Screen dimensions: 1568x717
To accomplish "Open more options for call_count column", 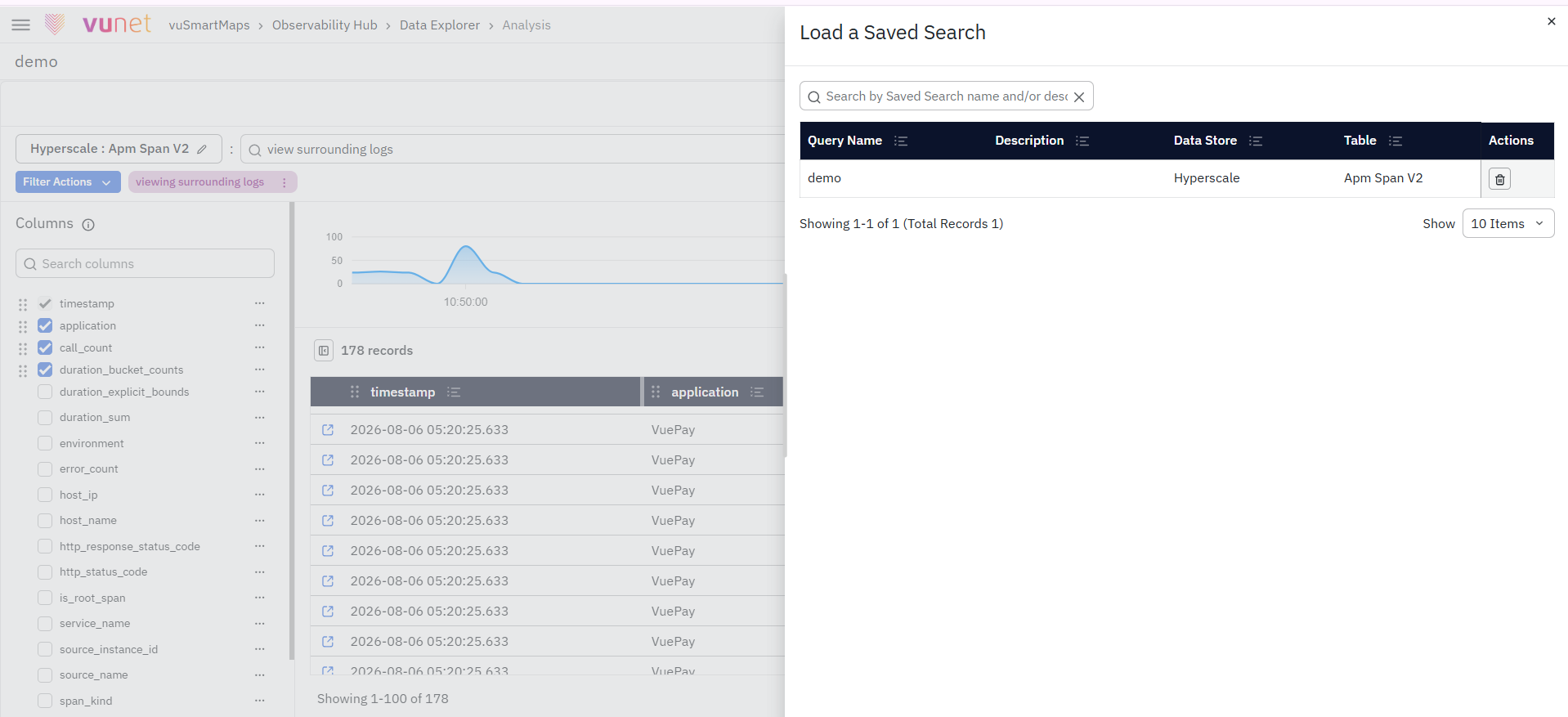I will click(259, 347).
